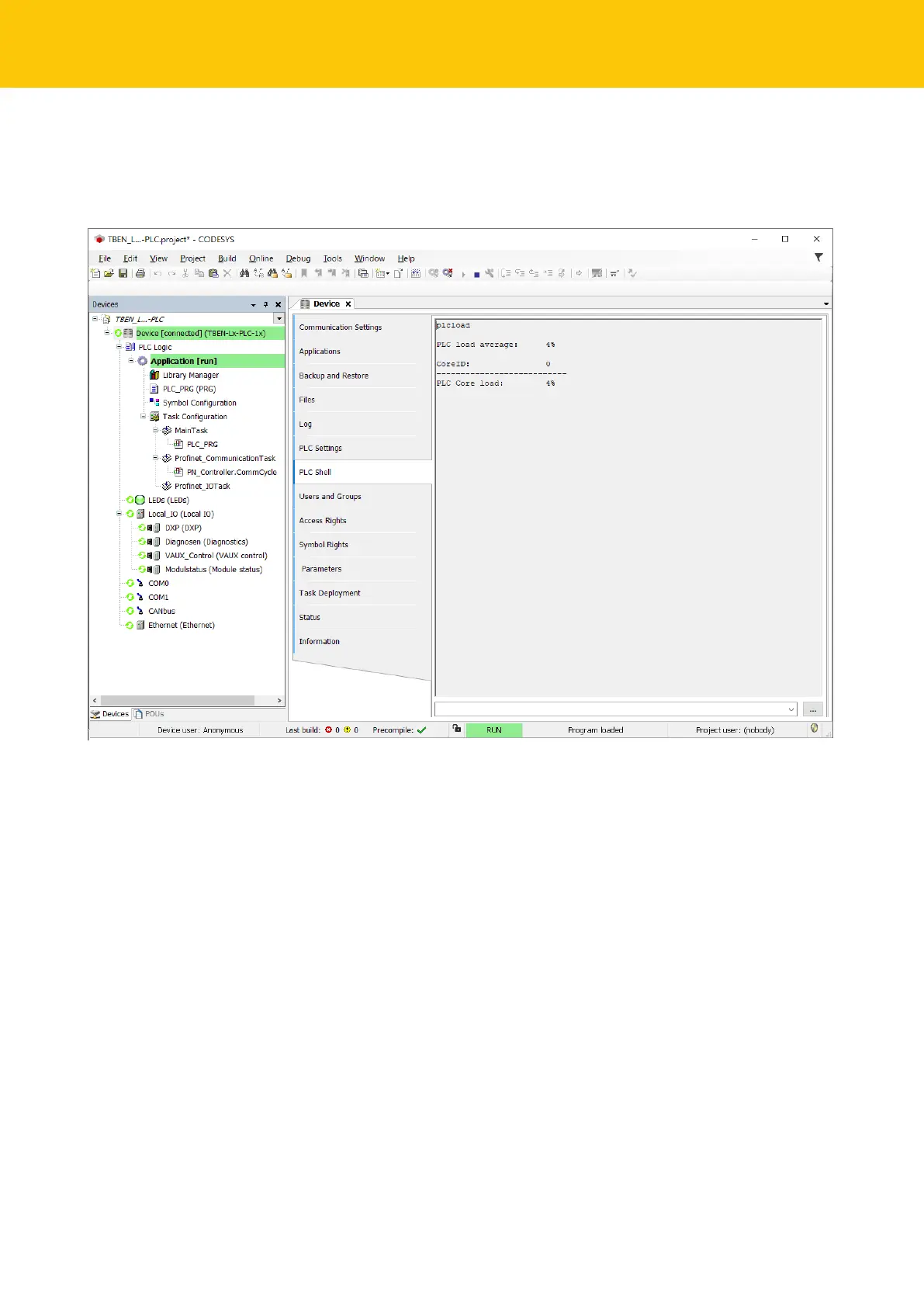The image size is (924, 1307).
Task: Close the Devices panel with its X
Action: [279, 305]
